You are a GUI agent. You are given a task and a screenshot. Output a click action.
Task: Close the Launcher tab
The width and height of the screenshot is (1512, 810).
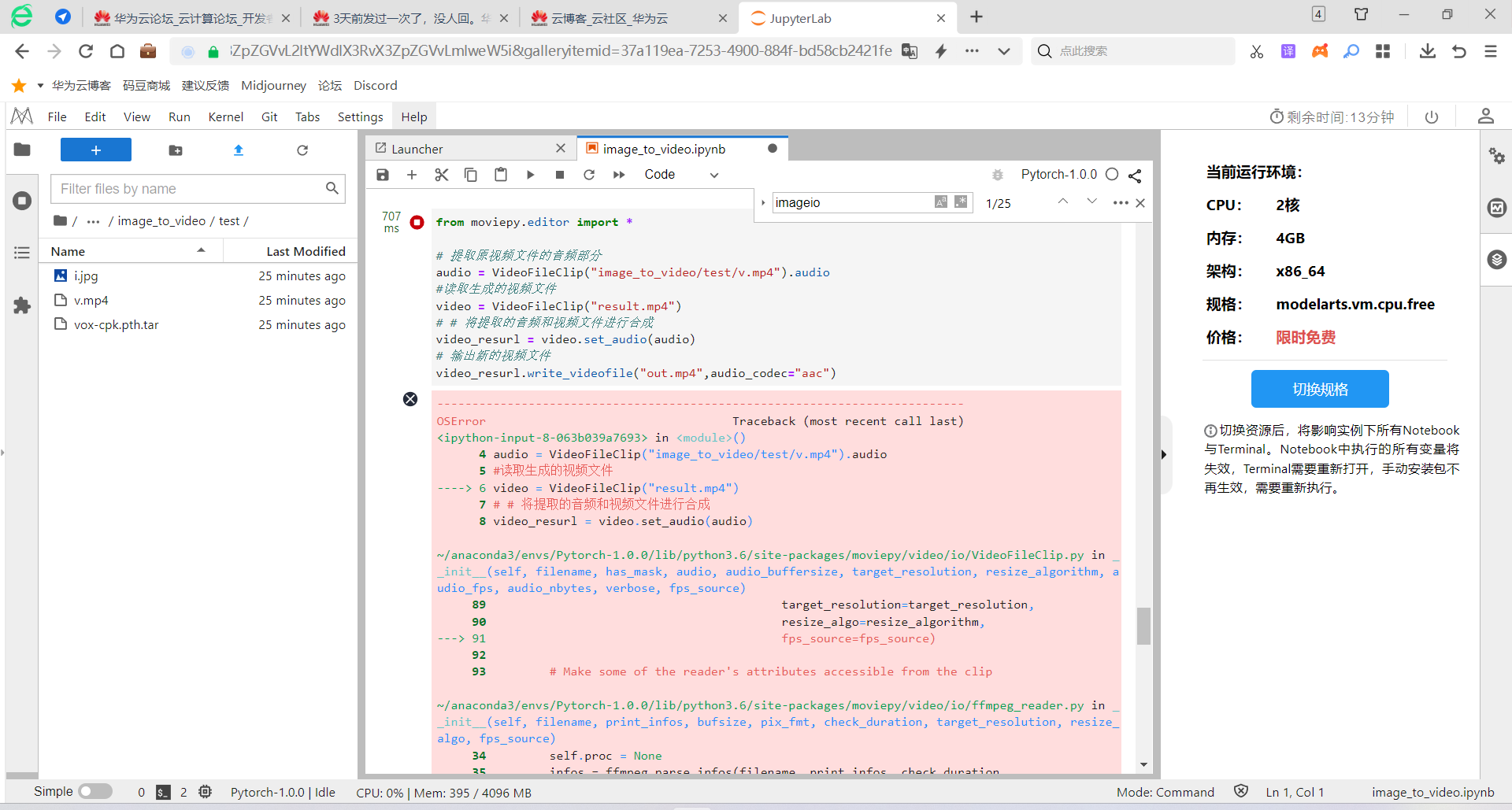click(561, 148)
